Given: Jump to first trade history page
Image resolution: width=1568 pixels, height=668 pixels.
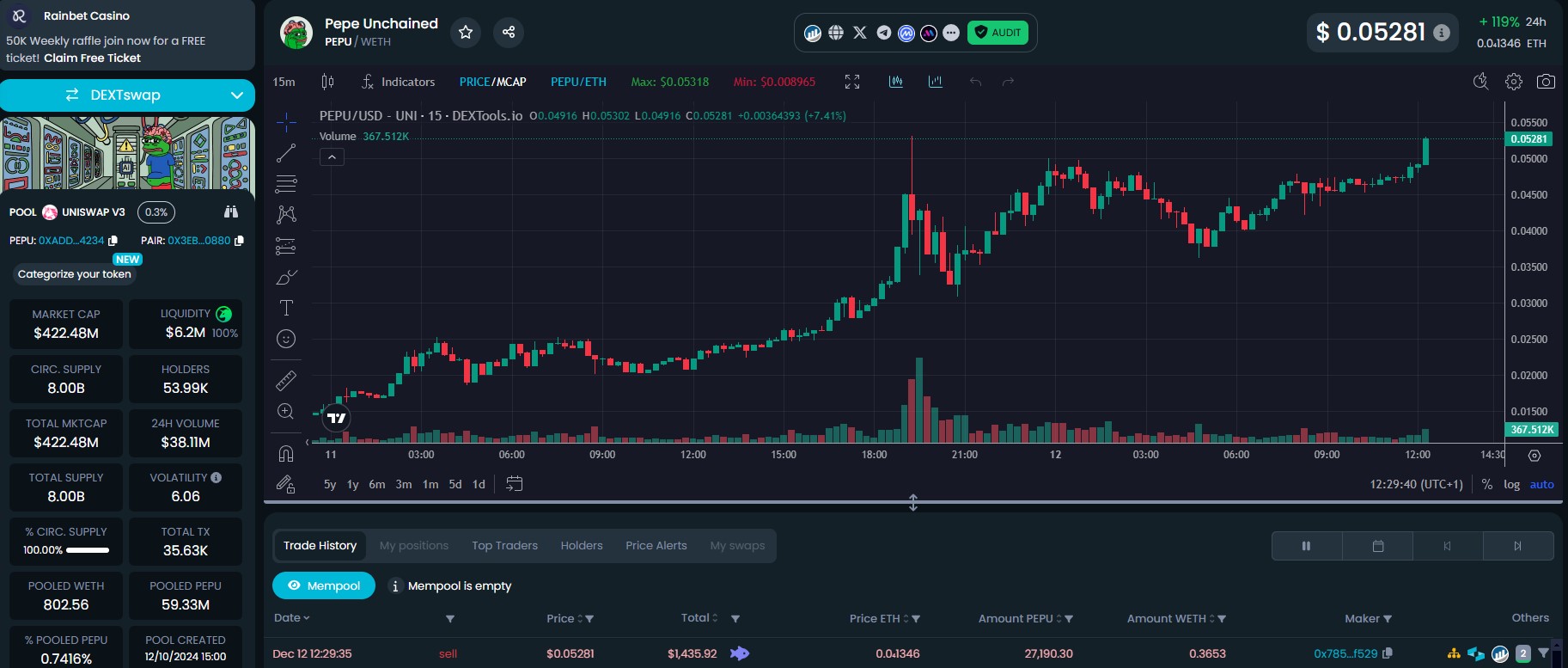Looking at the screenshot, I should pos(1448,546).
